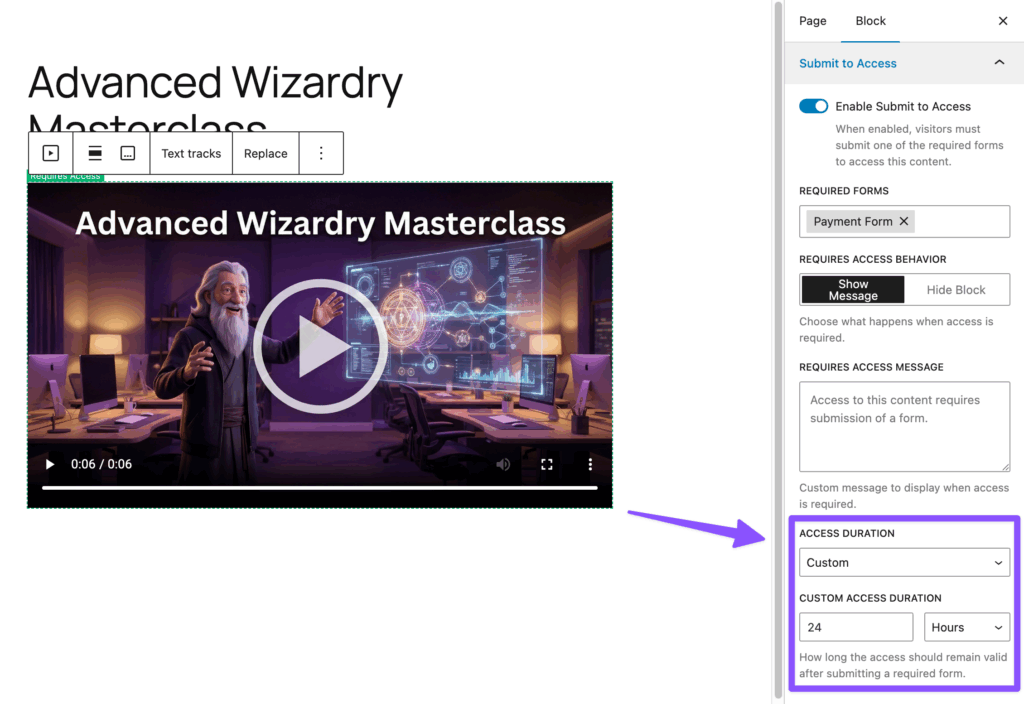Open the block options kebab menu icon

[321, 152]
